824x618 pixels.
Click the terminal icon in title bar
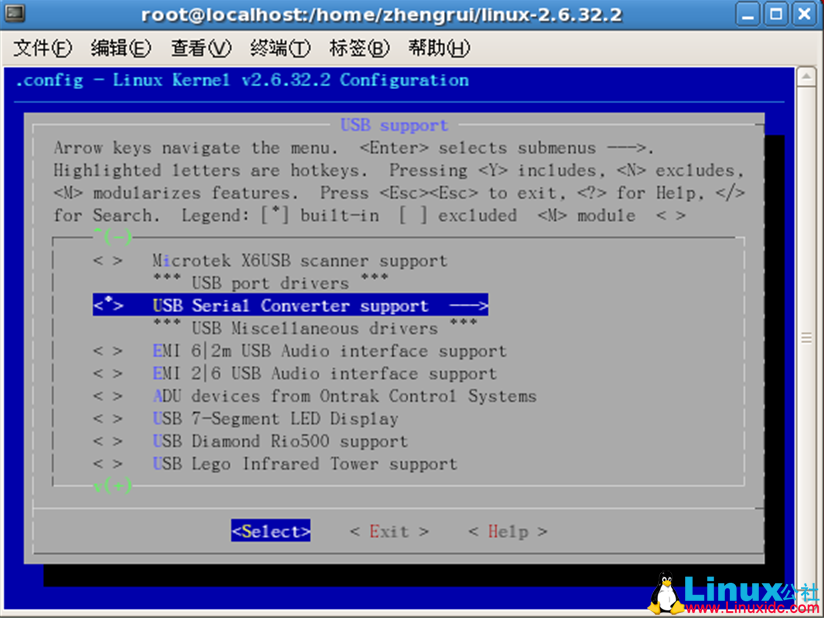pyautogui.click(x=14, y=13)
